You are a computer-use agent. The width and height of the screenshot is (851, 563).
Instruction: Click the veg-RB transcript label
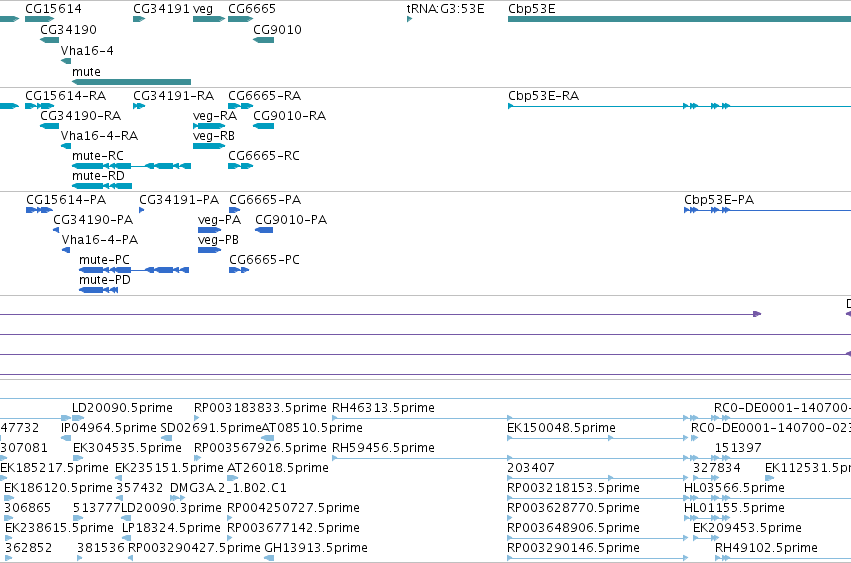click(x=214, y=136)
